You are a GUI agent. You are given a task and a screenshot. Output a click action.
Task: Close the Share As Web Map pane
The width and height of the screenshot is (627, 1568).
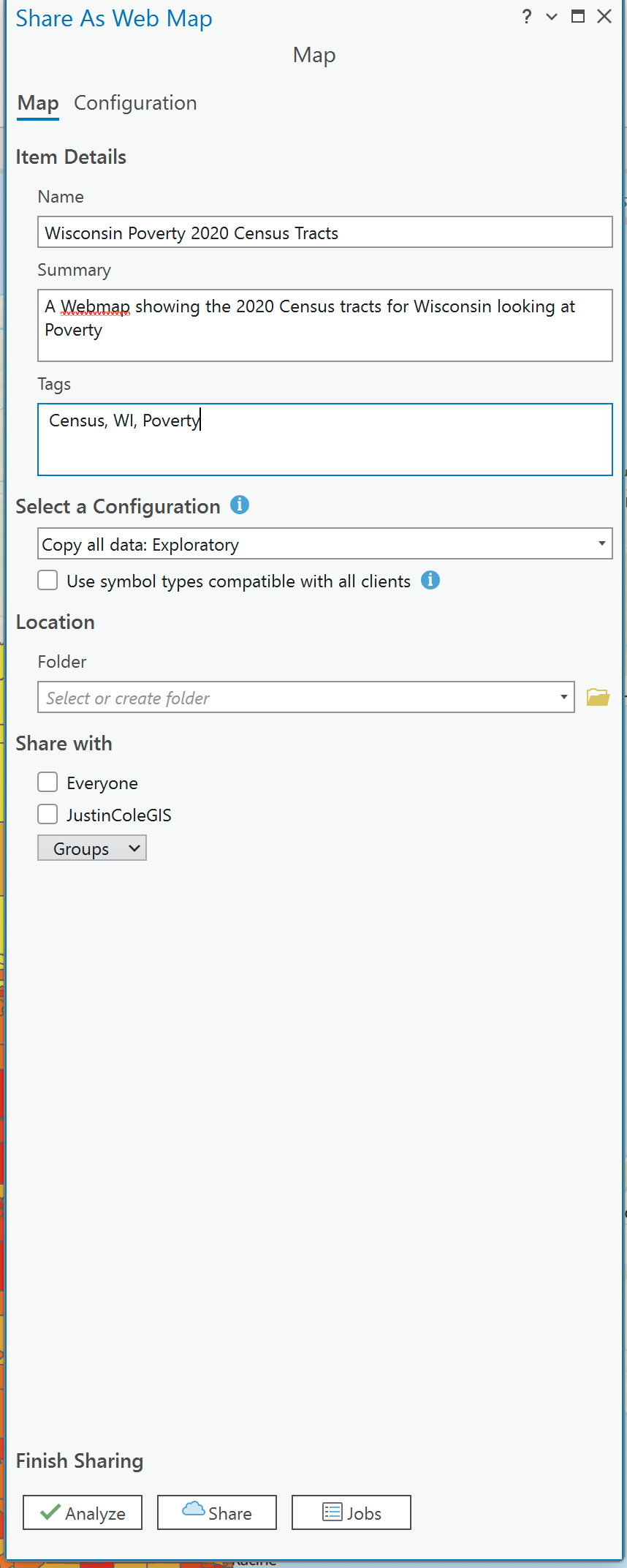pyautogui.click(x=604, y=17)
